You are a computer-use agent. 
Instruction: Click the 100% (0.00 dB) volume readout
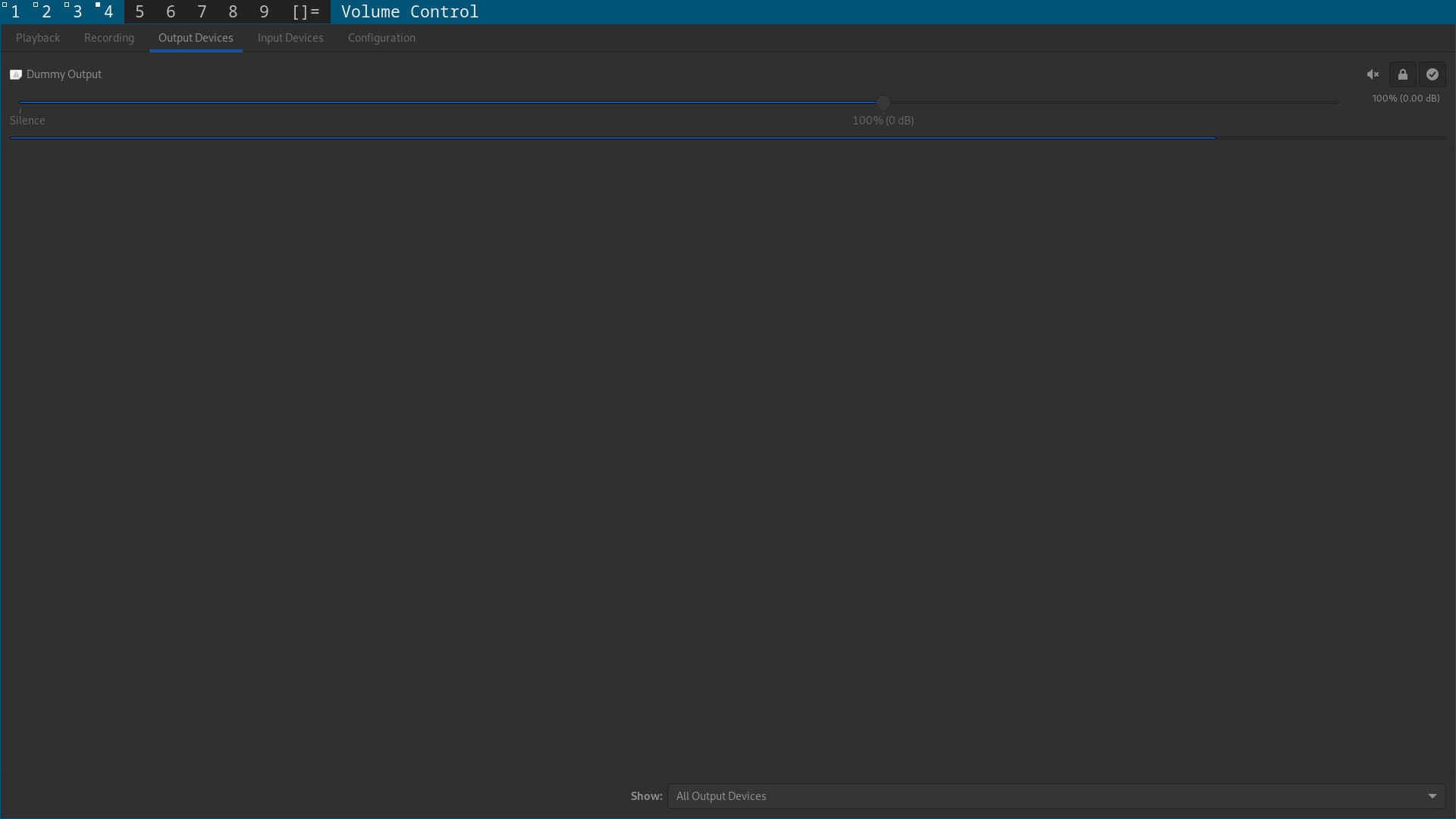pos(1406,99)
